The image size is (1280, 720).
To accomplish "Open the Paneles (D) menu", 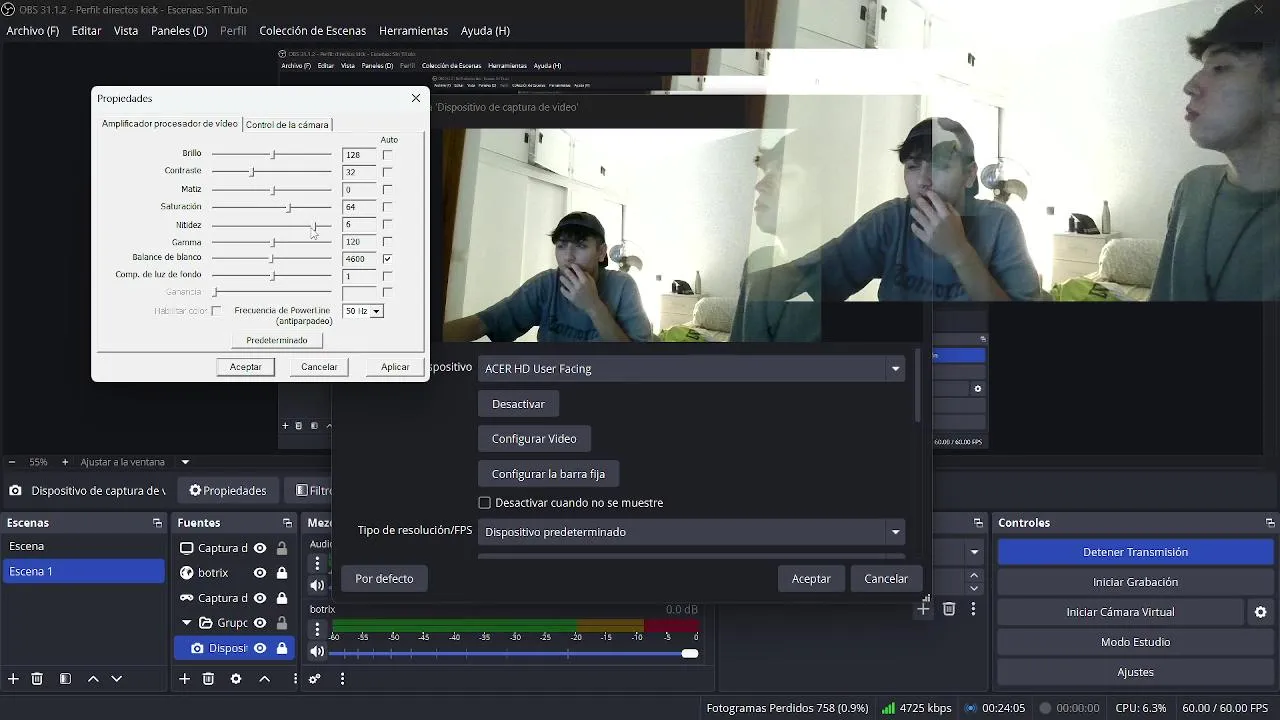I will [179, 31].
